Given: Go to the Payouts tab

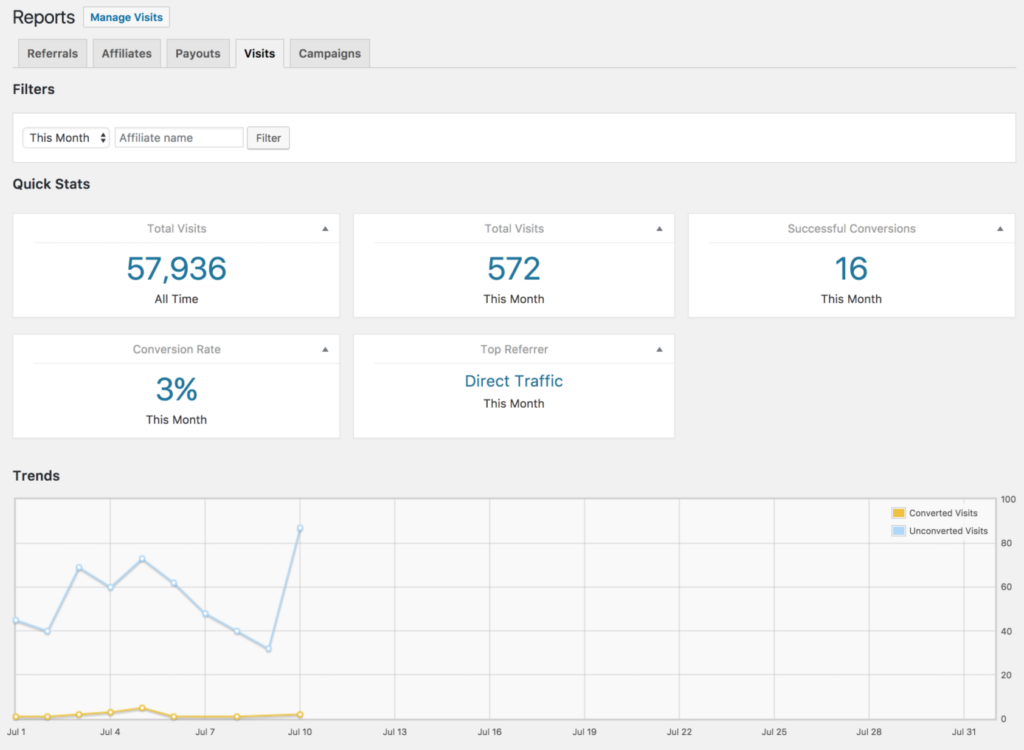Looking at the screenshot, I should pos(198,54).
